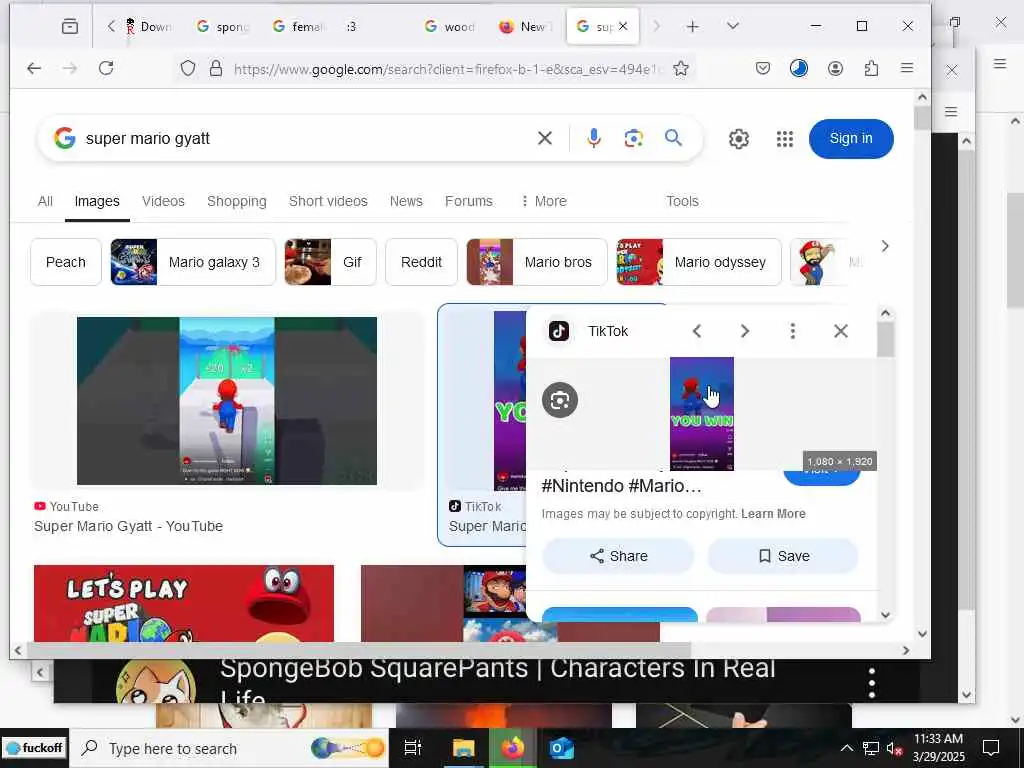Screen dimensions: 1024x768
Task: Click the browser address bar URL
Action: click(x=447, y=69)
